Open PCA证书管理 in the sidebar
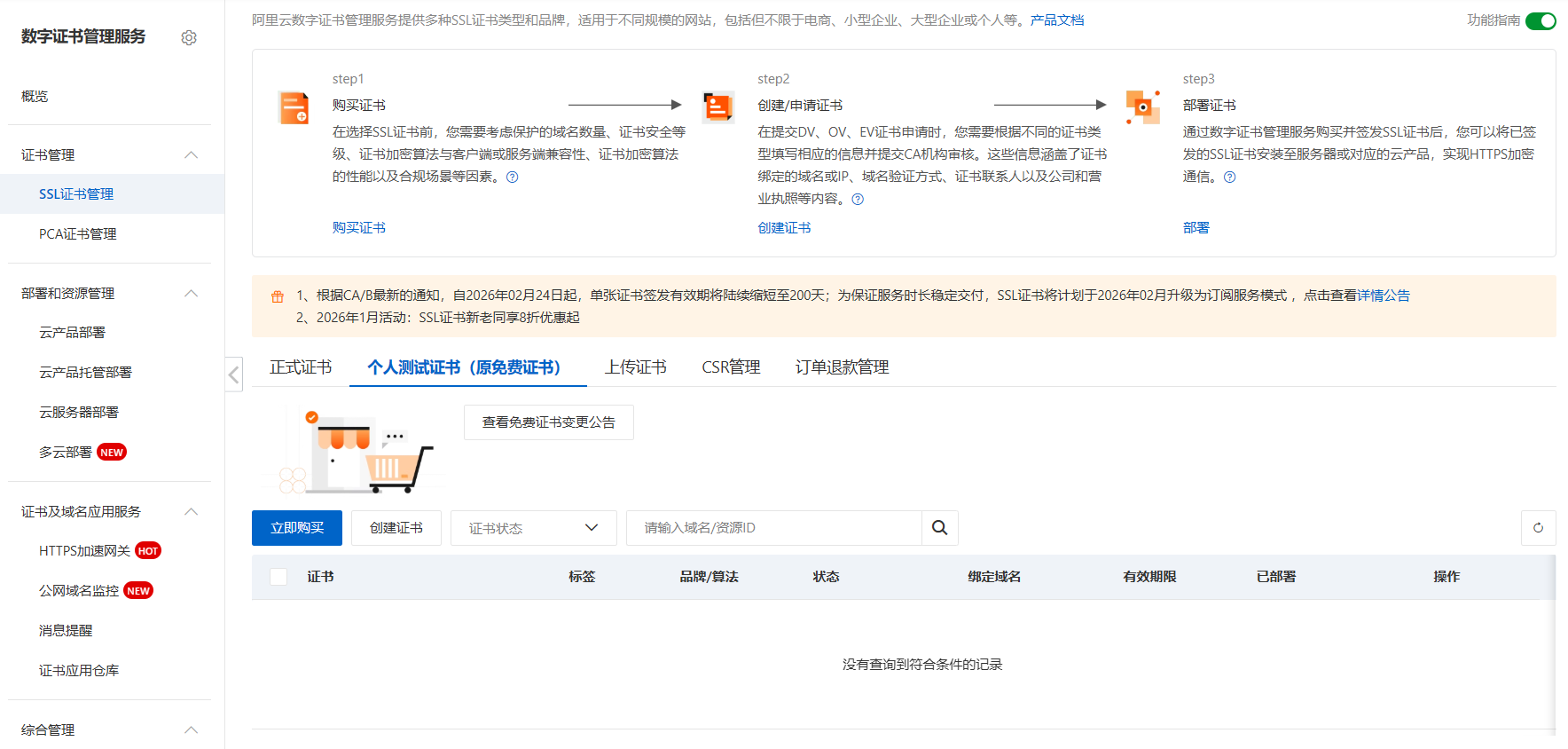This screenshot has width=1568, height=749. (78, 234)
